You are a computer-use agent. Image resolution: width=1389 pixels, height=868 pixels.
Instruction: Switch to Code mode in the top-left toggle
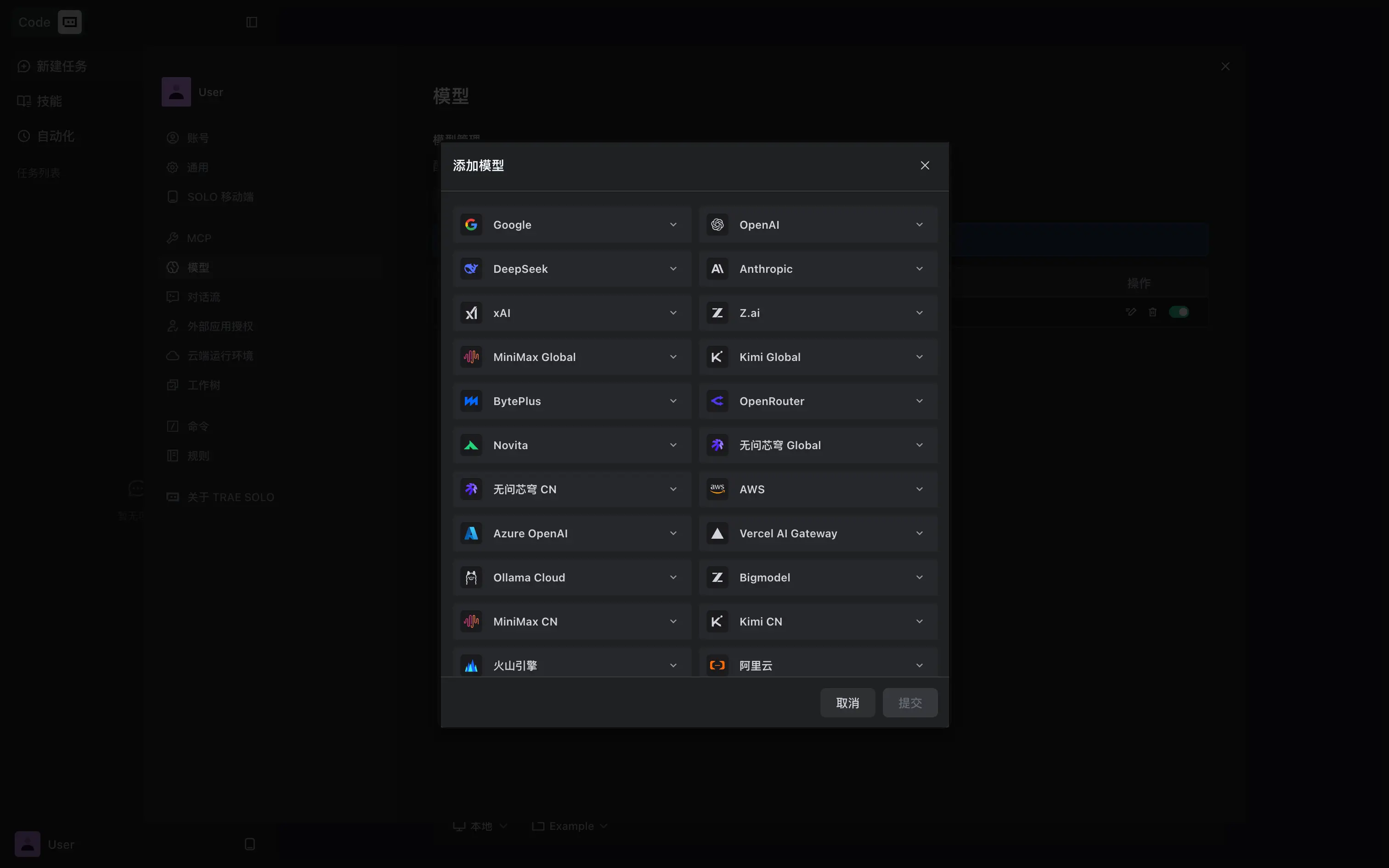coord(34,22)
